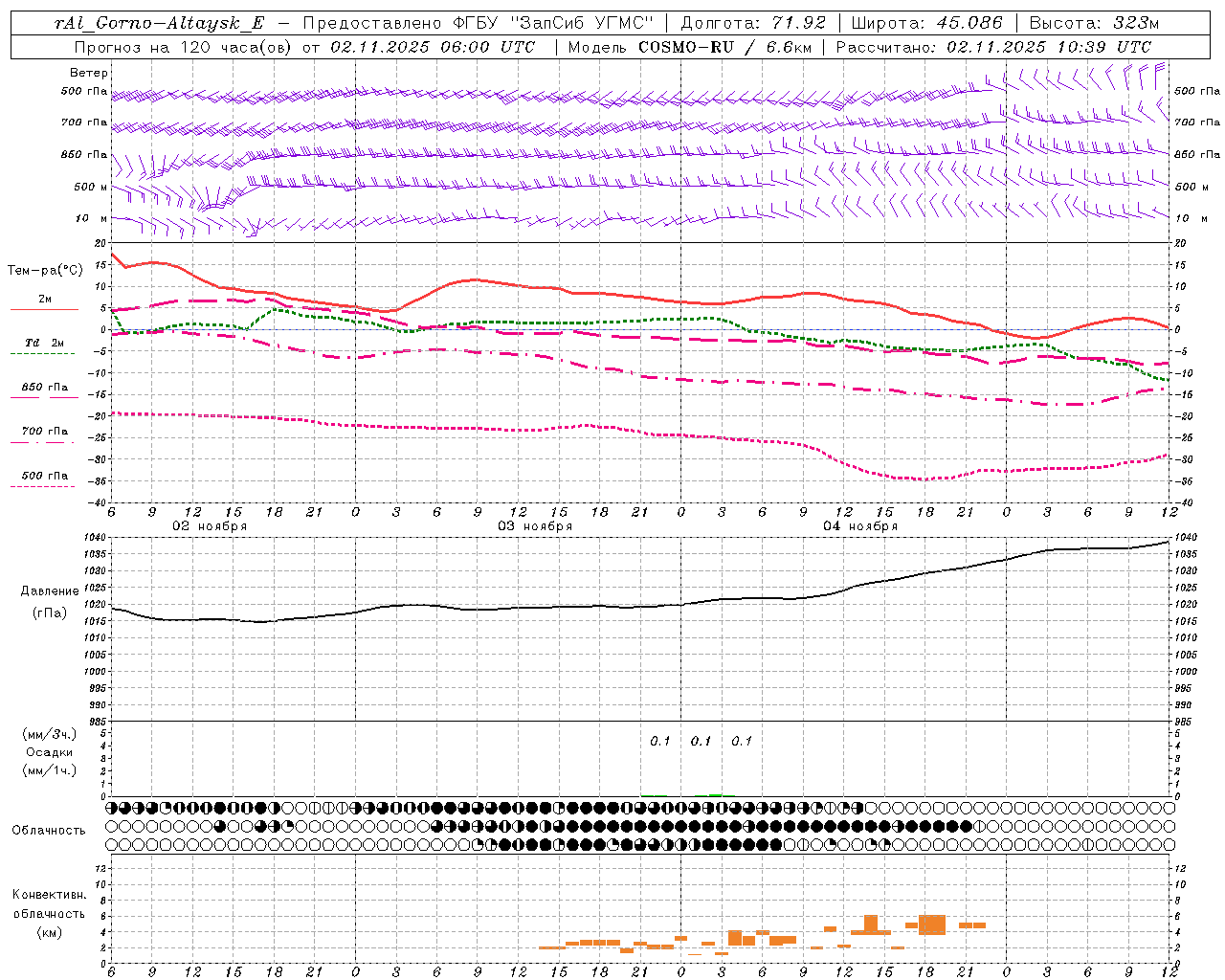Click the latitude value Широта: 45.086
Viewport: 1225px width, 980px height.
(x=927, y=23)
